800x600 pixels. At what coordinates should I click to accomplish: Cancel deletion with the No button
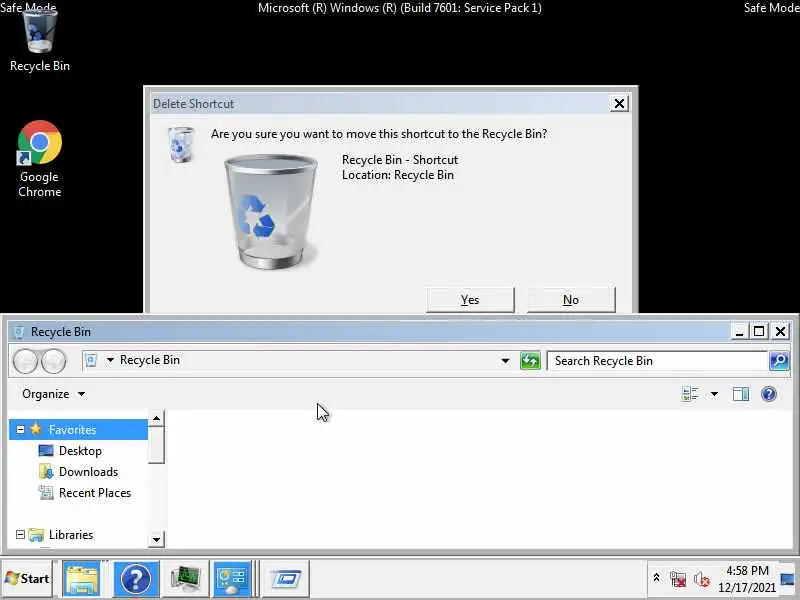[x=571, y=299]
